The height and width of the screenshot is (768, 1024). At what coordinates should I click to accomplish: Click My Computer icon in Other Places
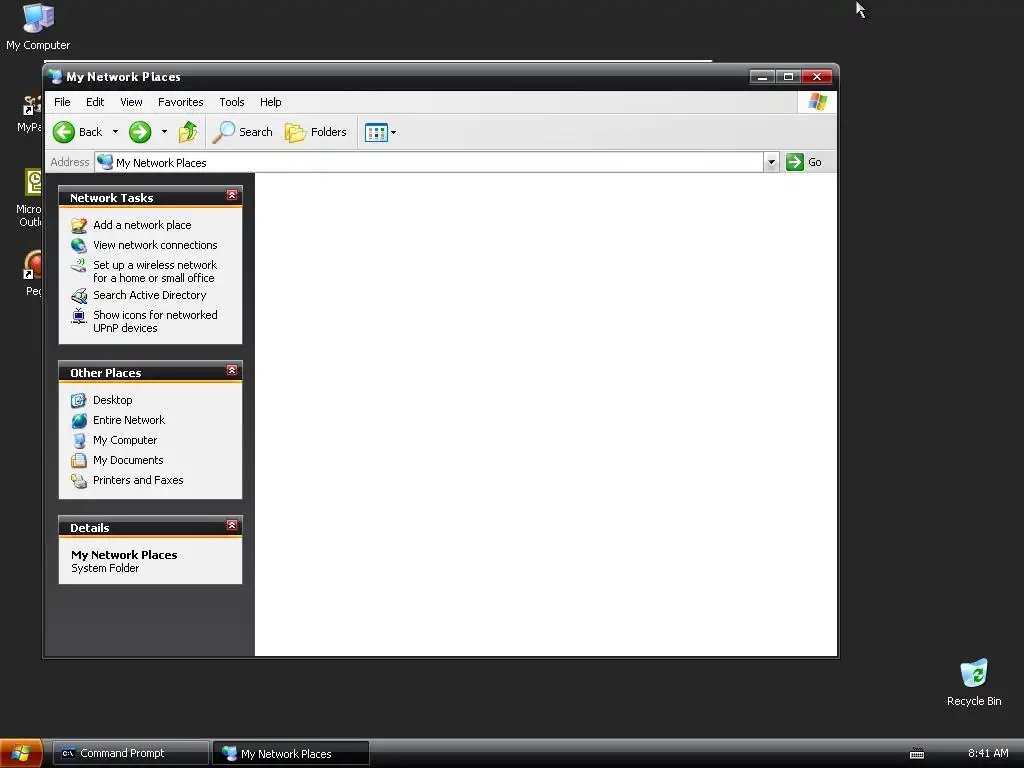[79, 441]
